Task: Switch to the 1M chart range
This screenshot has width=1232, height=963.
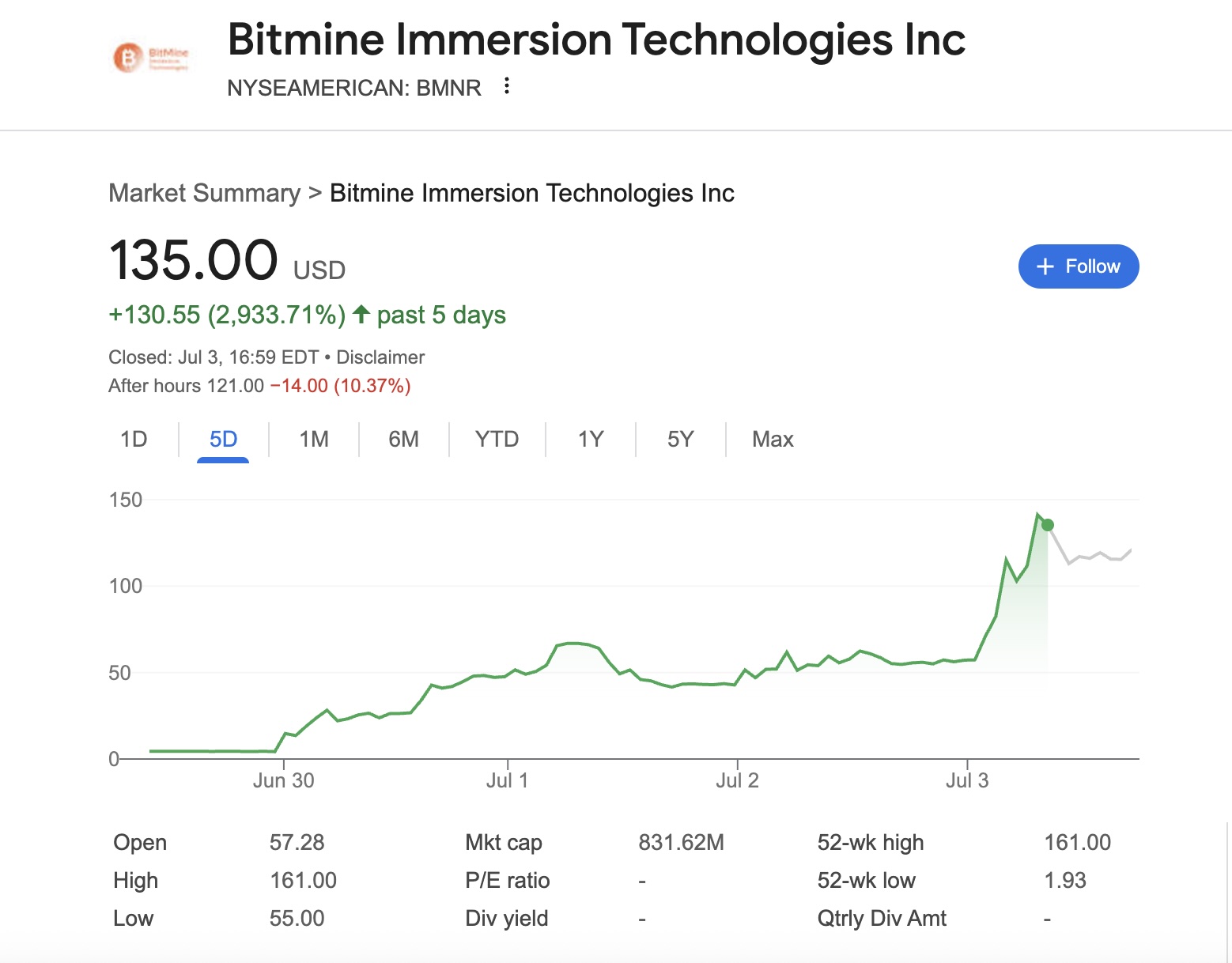Action: tap(314, 440)
